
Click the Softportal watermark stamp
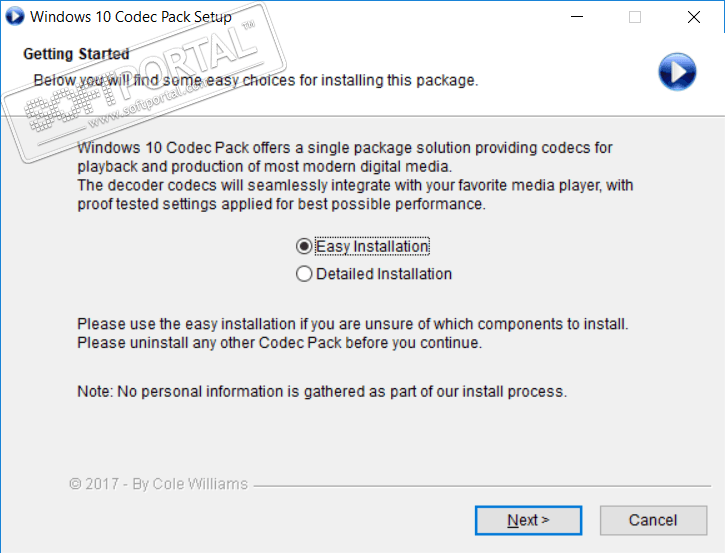click(143, 83)
